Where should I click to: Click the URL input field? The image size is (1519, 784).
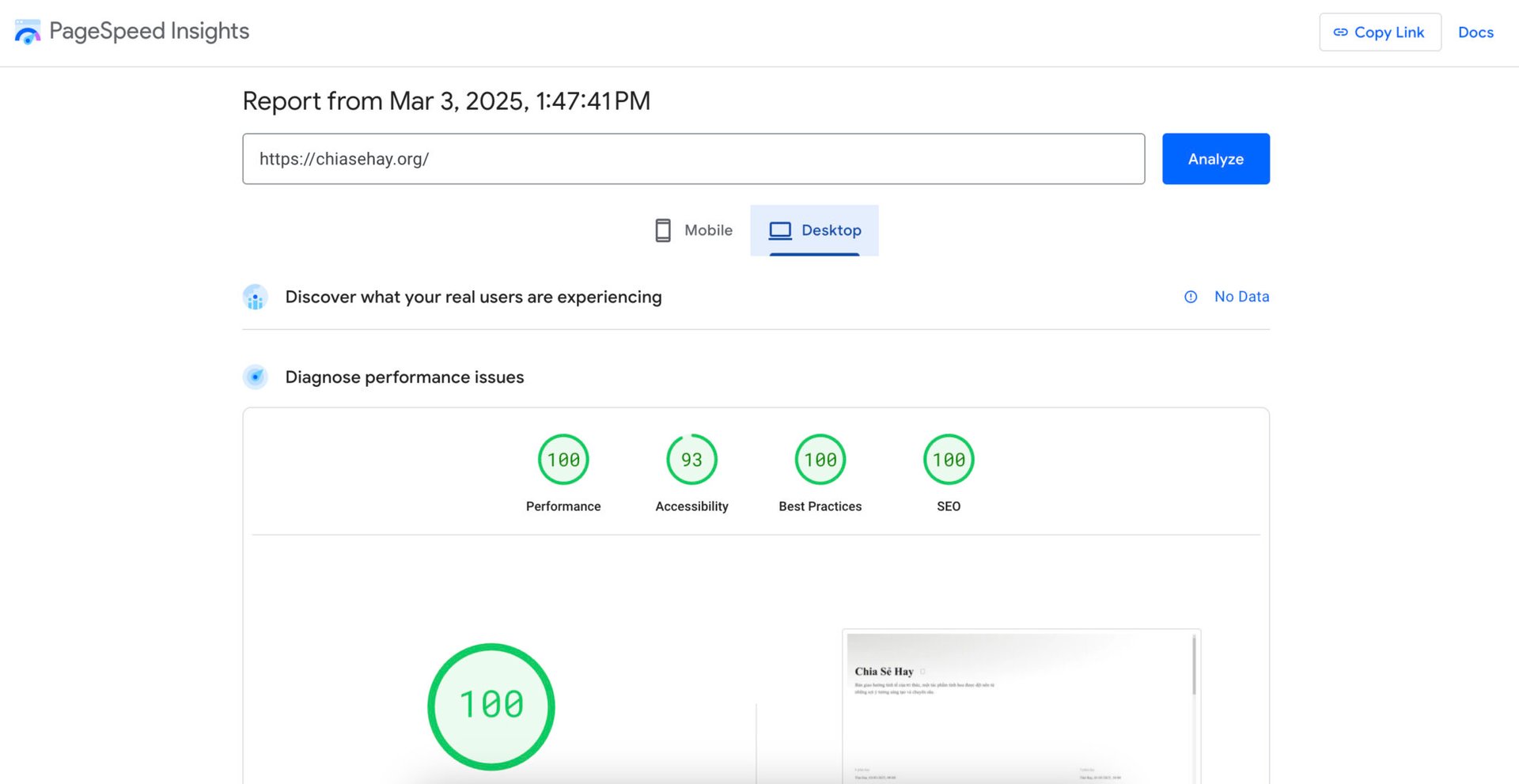pos(692,159)
